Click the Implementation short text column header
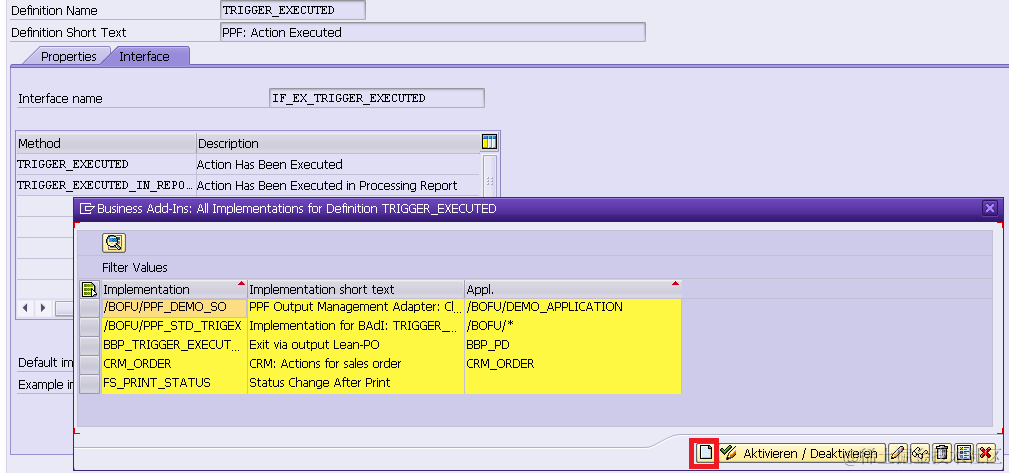The width and height of the screenshot is (1009, 473). (355, 290)
